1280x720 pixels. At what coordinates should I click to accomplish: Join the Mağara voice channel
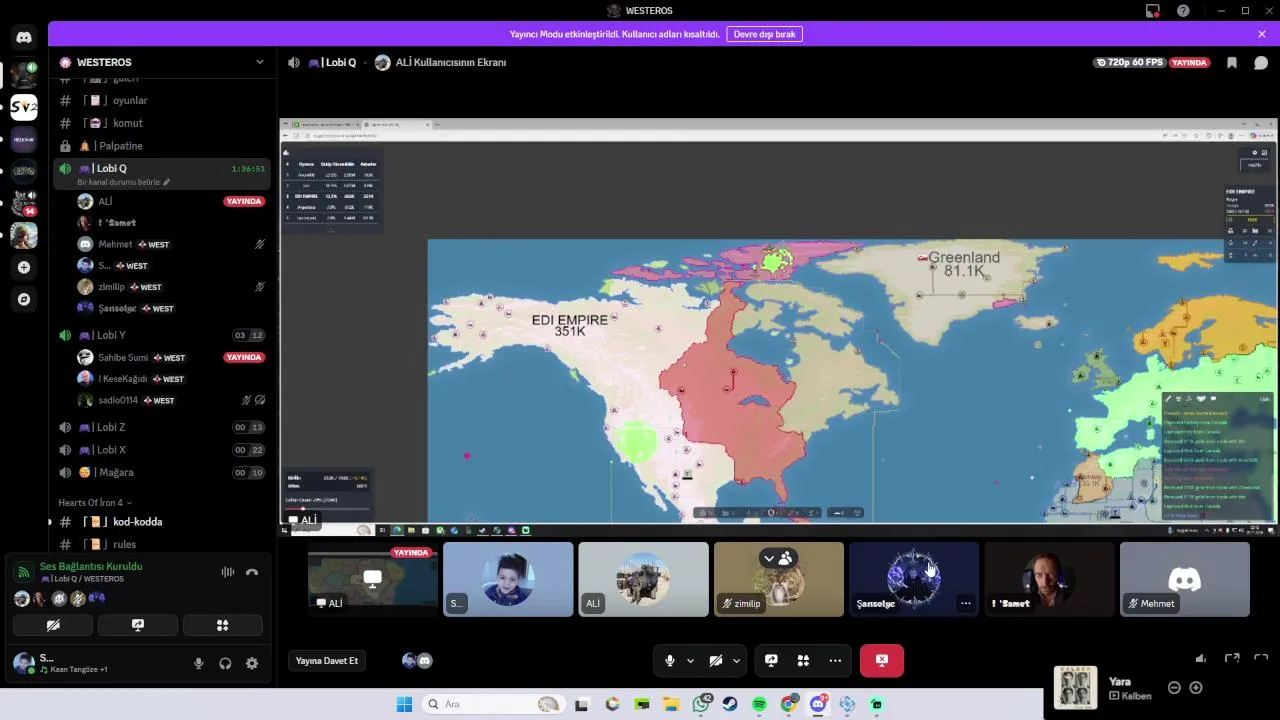coord(161,472)
